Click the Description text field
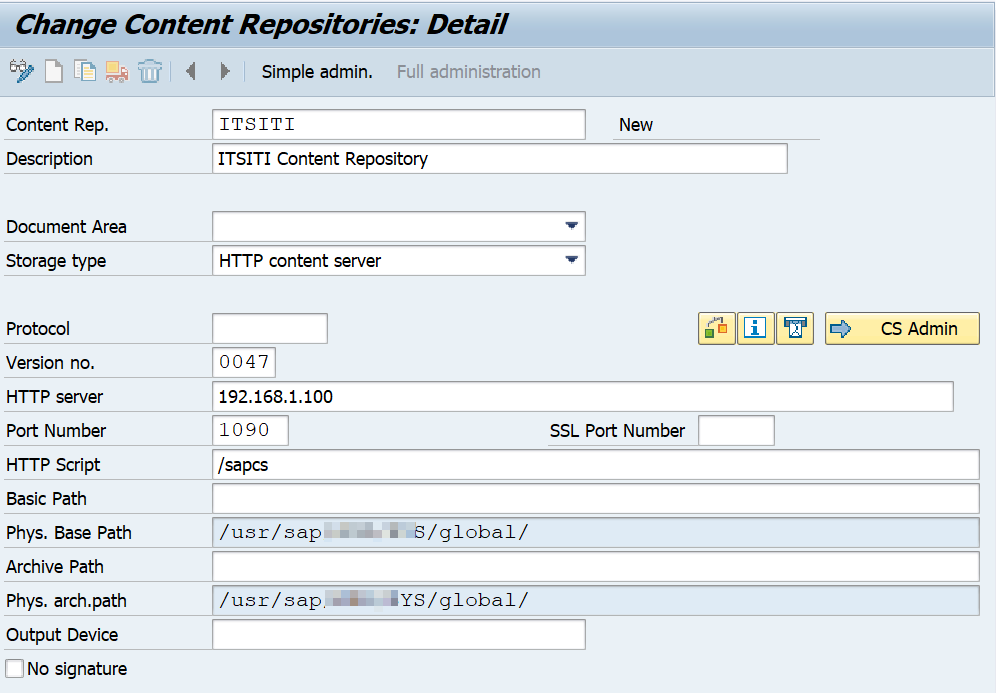The width and height of the screenshot is (996, 693). 499,158
